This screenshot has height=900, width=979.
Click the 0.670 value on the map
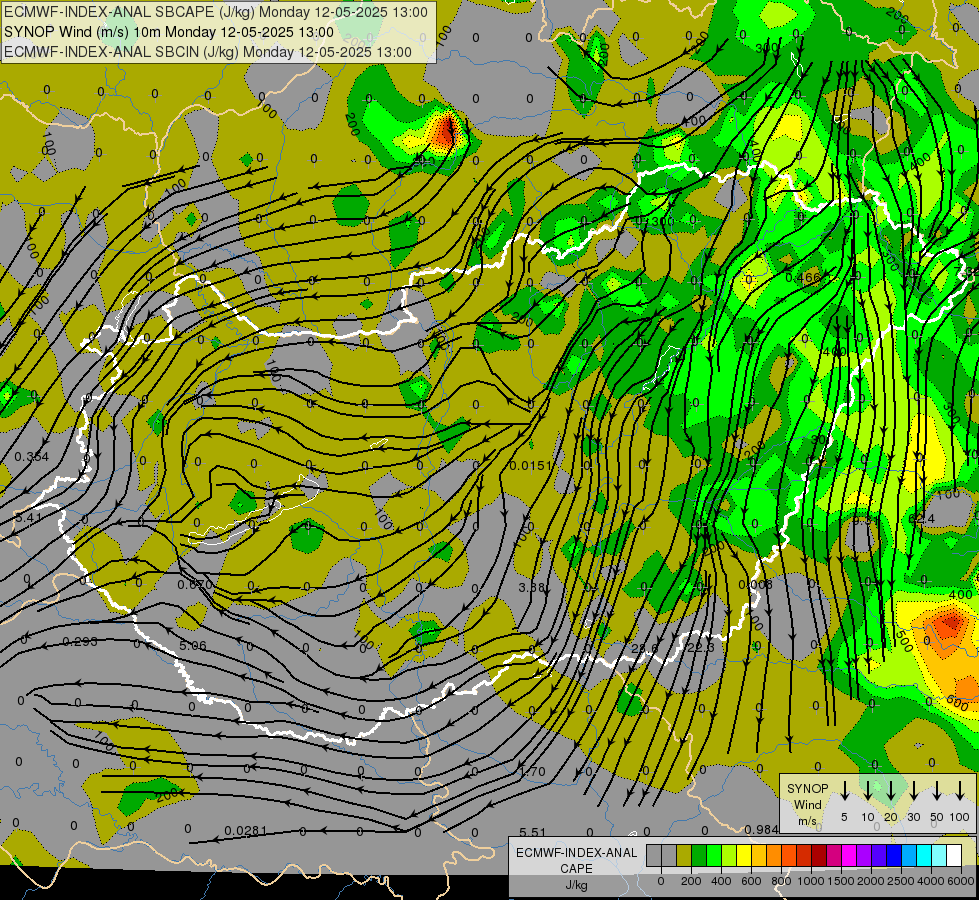tap(195, 585)
